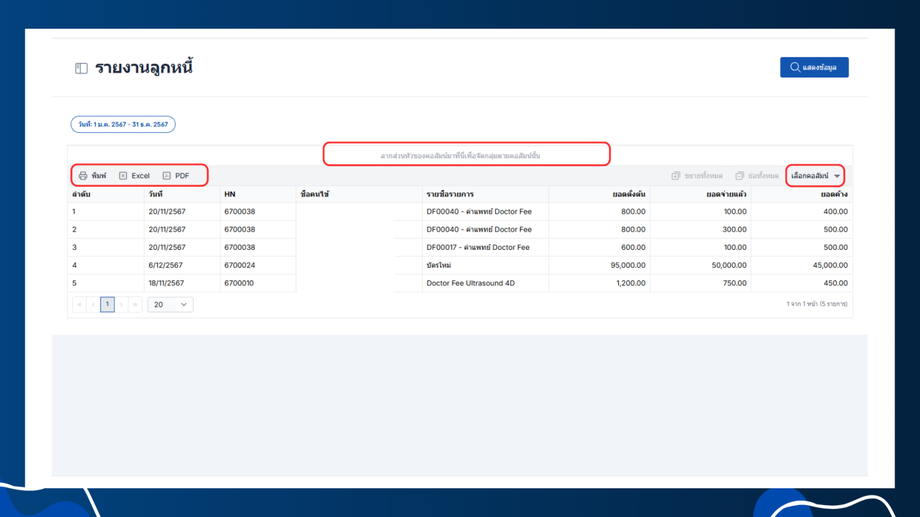This screenshot has height=517, width=920.
Task: Click the พิมพ์ print button
Action: pyautogui.click(x=93, y=175)
